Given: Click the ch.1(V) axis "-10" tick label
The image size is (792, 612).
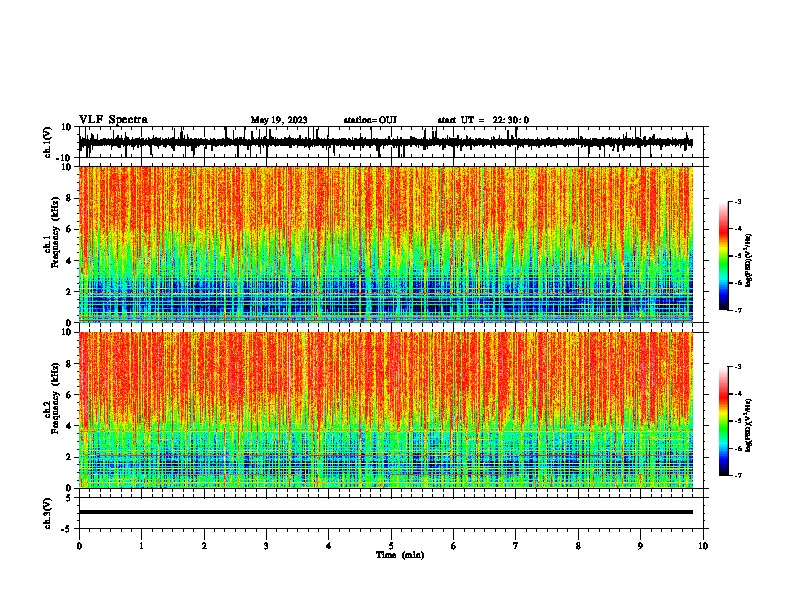Looking at the screenshot, I should pos(65,158).
